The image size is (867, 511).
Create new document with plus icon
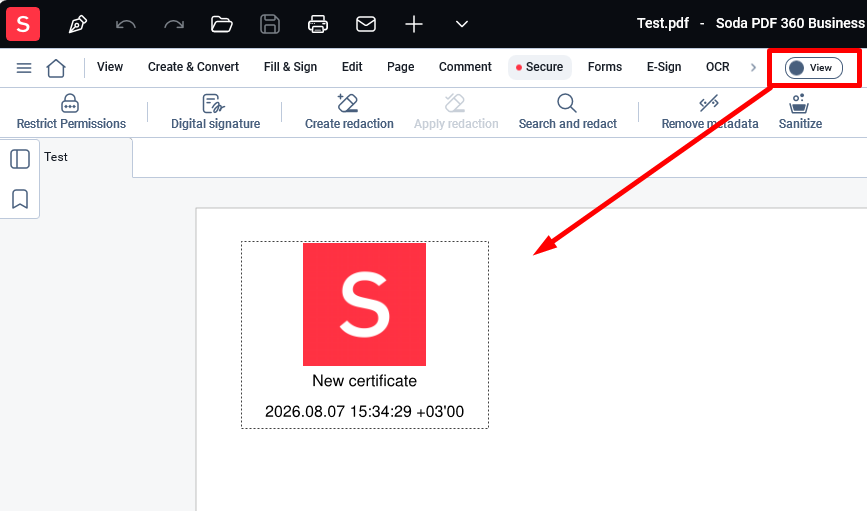click(x=414, y=24)
